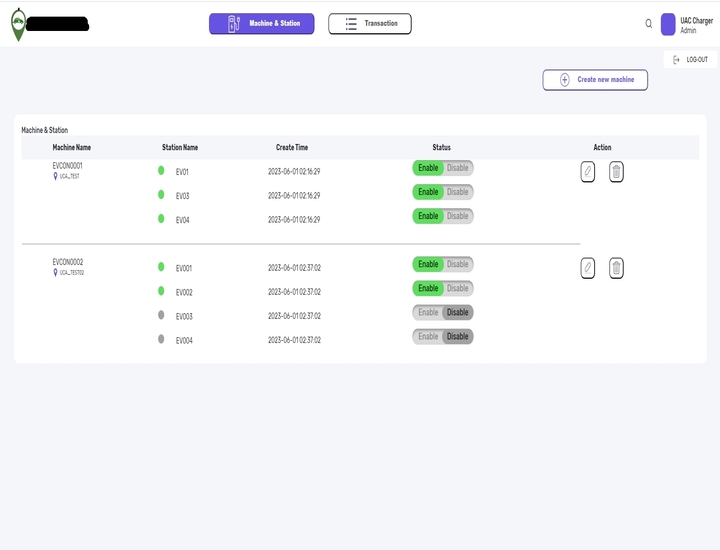Click the location pin beside UCA_TEST

(x=56, y=176)
